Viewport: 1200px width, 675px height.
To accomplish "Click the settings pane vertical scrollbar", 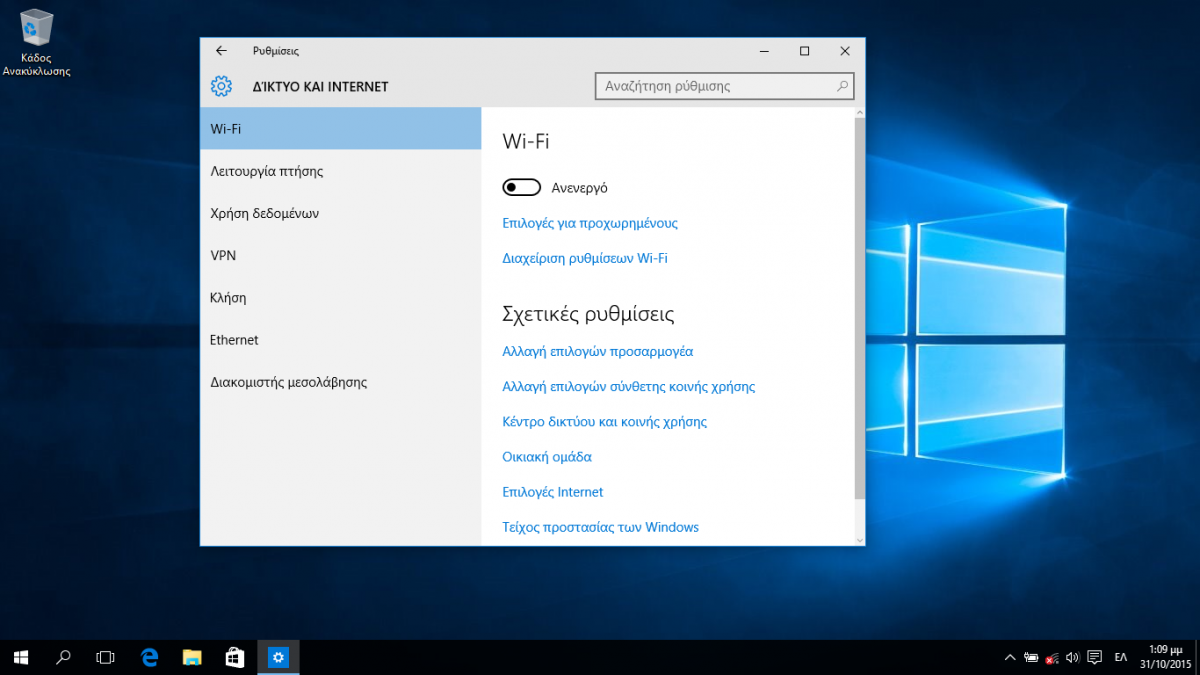I will click(860, 310).
